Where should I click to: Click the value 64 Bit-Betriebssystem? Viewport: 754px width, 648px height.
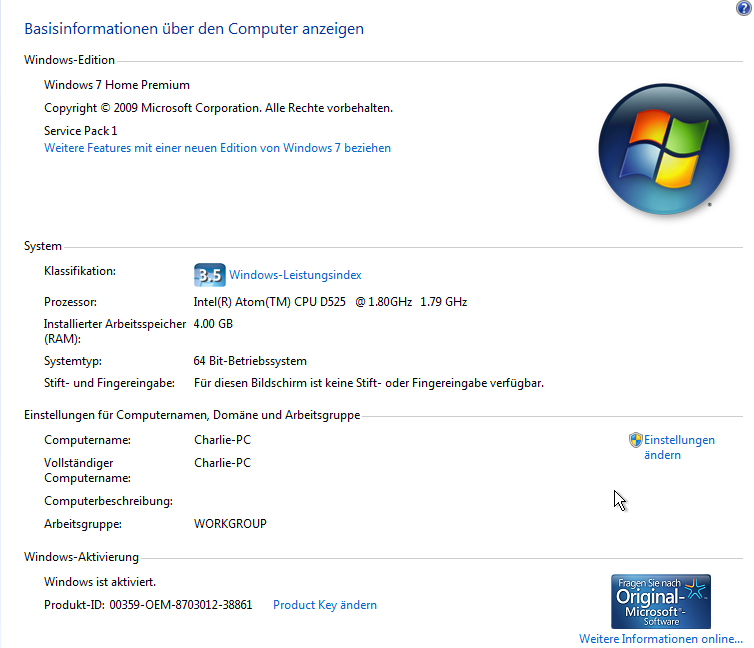(250, 361)
